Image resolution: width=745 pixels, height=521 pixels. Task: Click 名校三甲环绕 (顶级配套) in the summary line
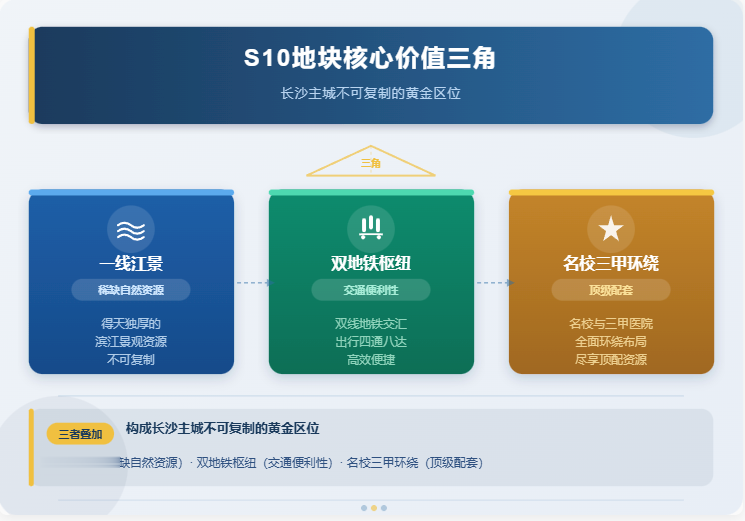[x=415, y=463]
